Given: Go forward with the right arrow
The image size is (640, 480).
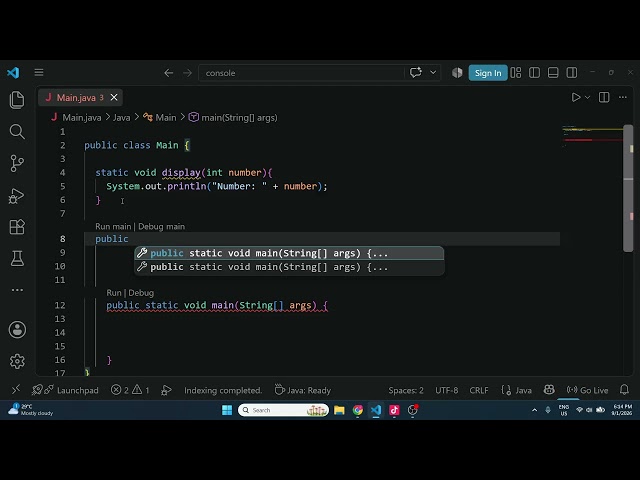Looking at the screenshot, I should 187,73.
